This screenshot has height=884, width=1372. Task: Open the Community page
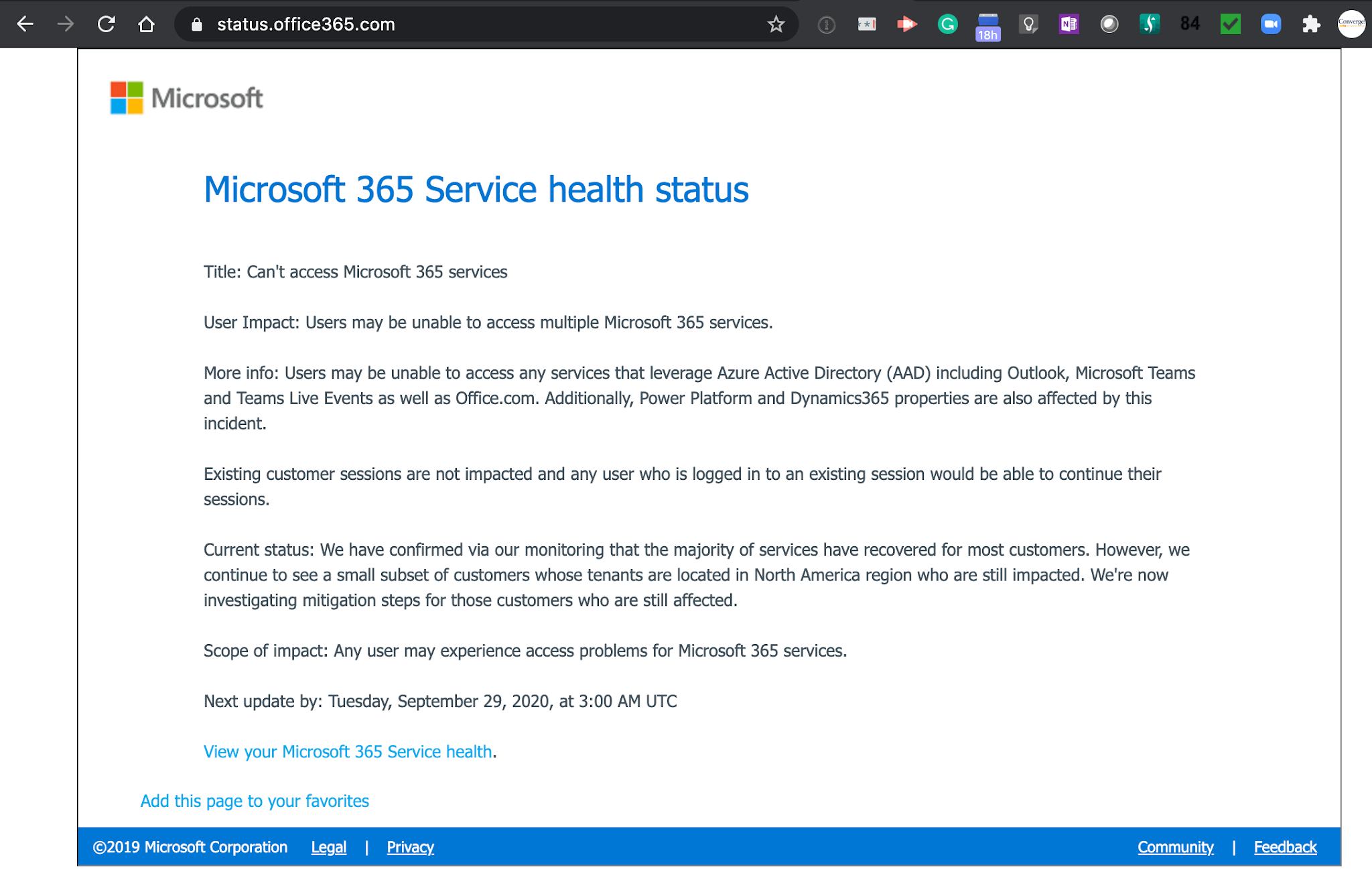[x=1175, y=846]
